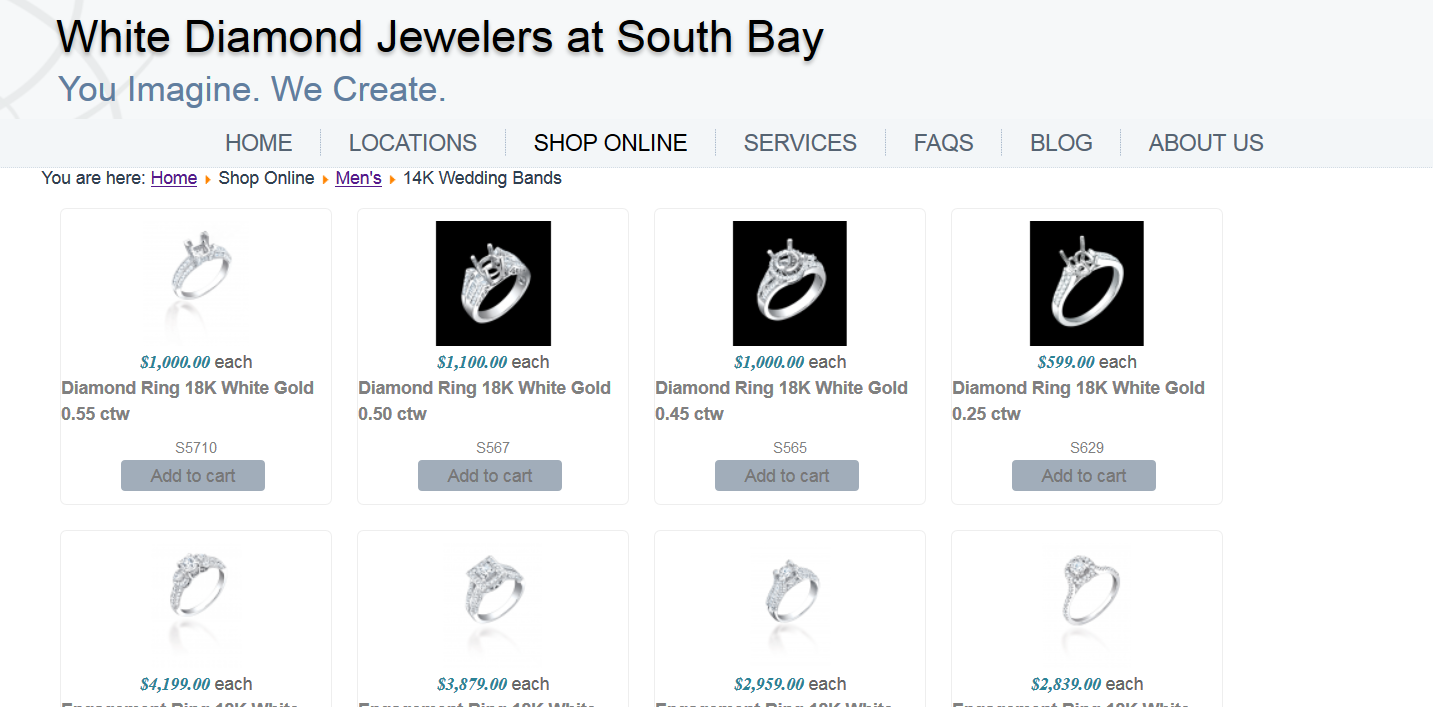Open the FAQS page
The width and height of the screenshot is (1433, 707).
(x=943, y=143)
